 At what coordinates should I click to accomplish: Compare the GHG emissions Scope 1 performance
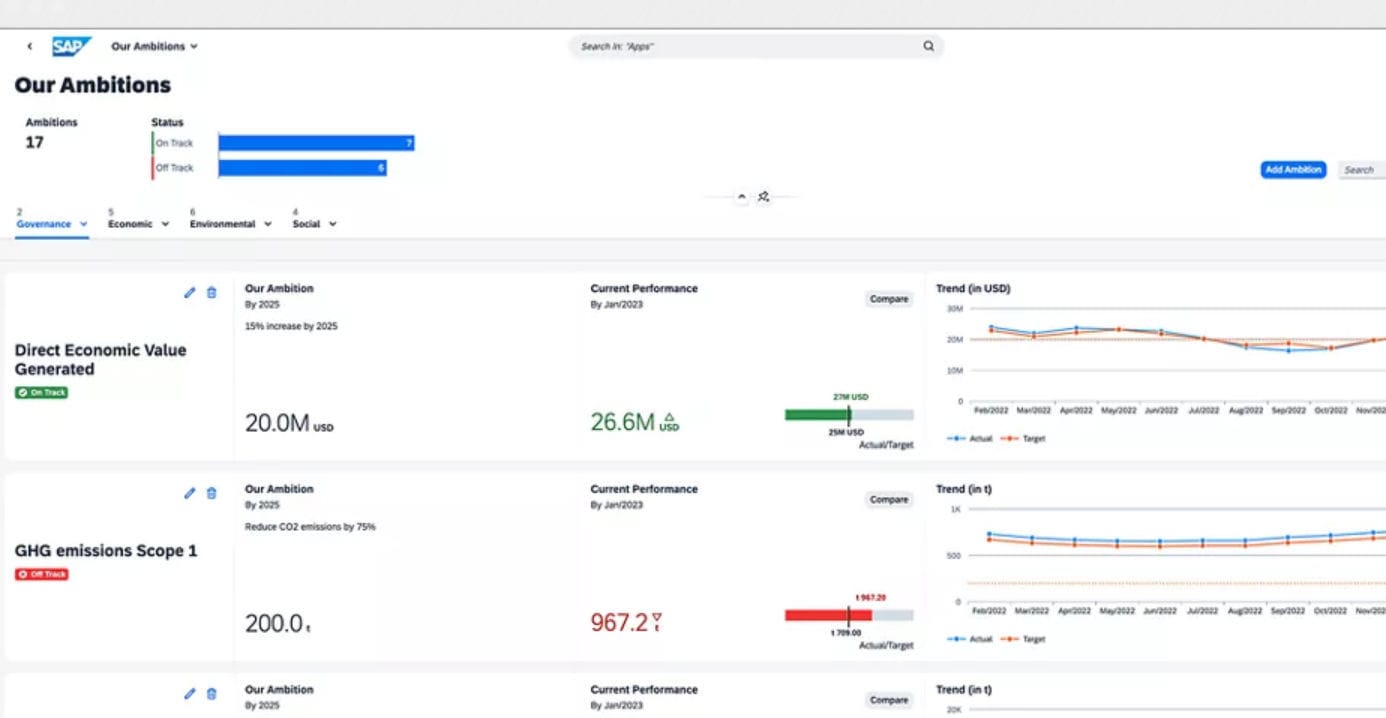888,499
